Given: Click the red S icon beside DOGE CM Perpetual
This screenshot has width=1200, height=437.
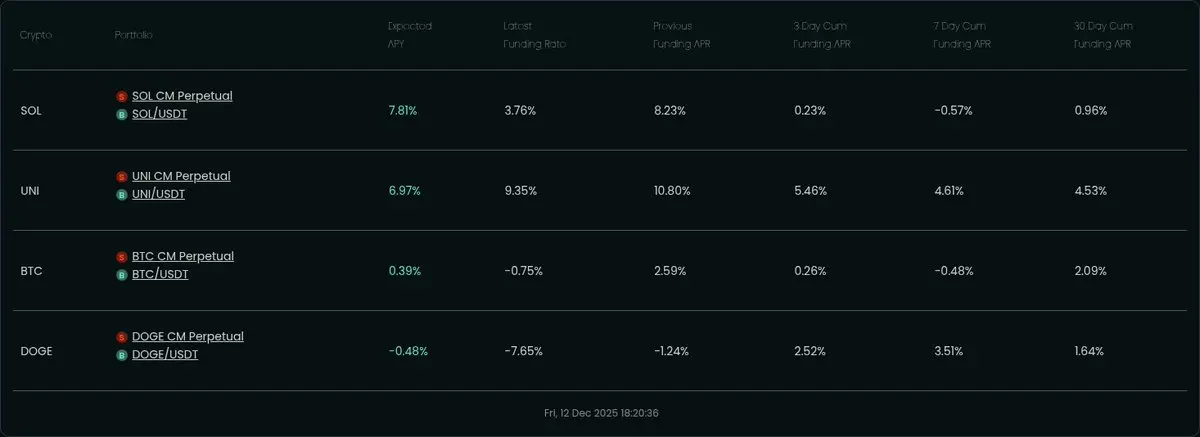Looking at the screenshot, I should click(x=122, y=337).
